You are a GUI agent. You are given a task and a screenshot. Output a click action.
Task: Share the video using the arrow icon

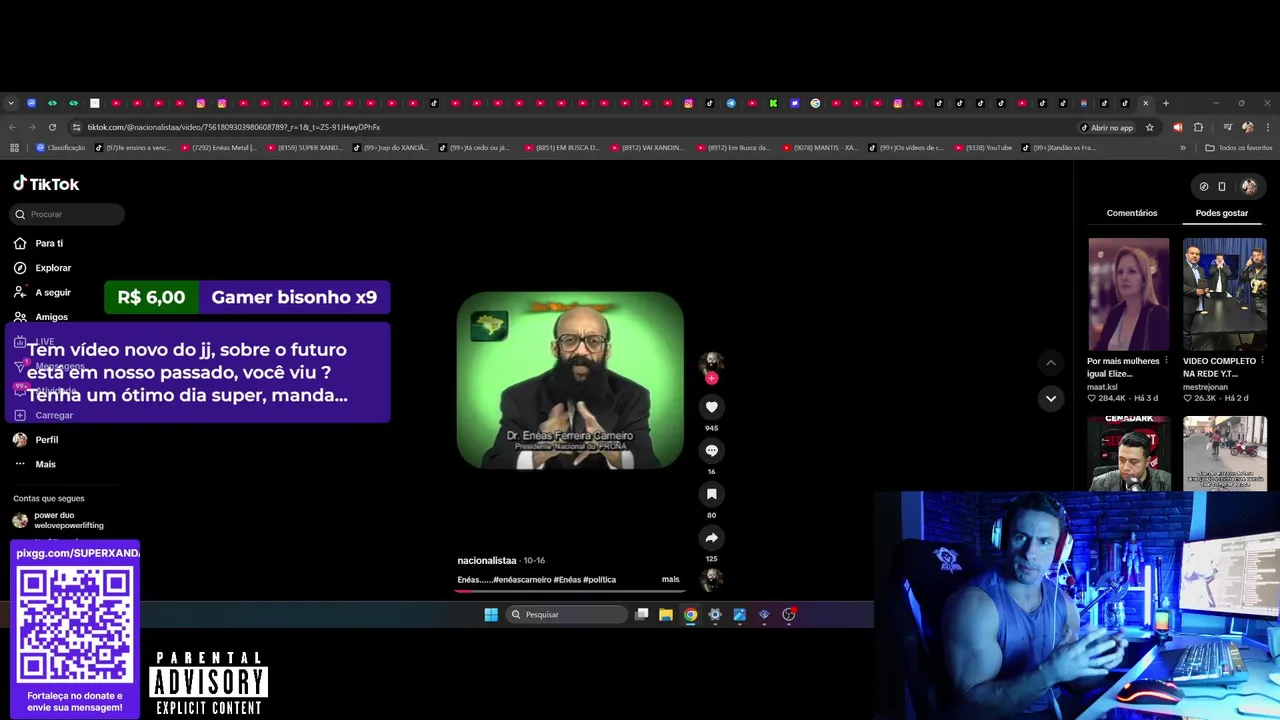click(711, 538)
